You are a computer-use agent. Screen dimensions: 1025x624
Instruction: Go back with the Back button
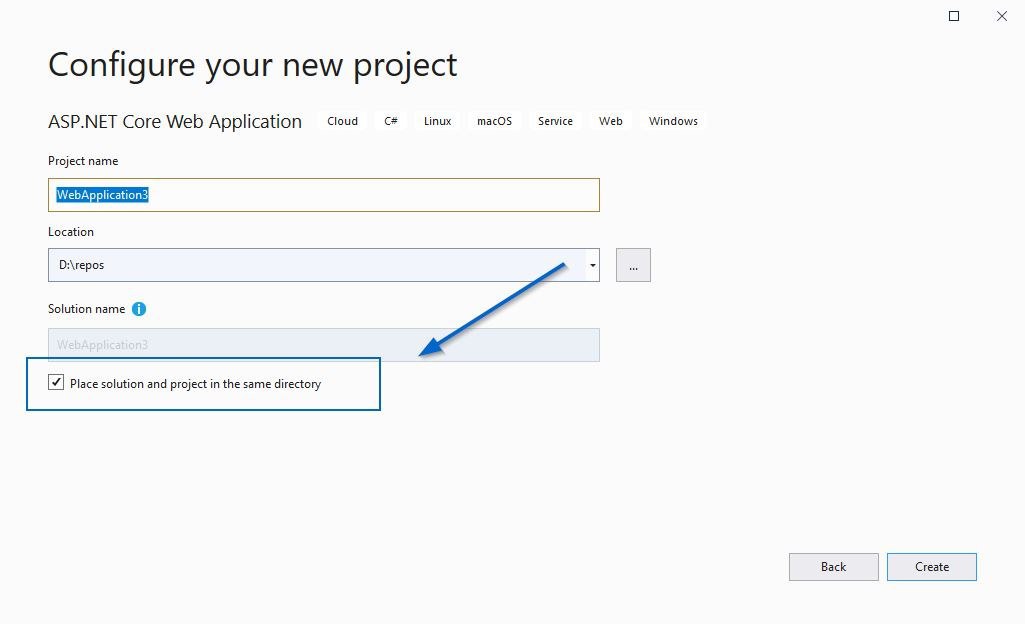coord(833,567)
